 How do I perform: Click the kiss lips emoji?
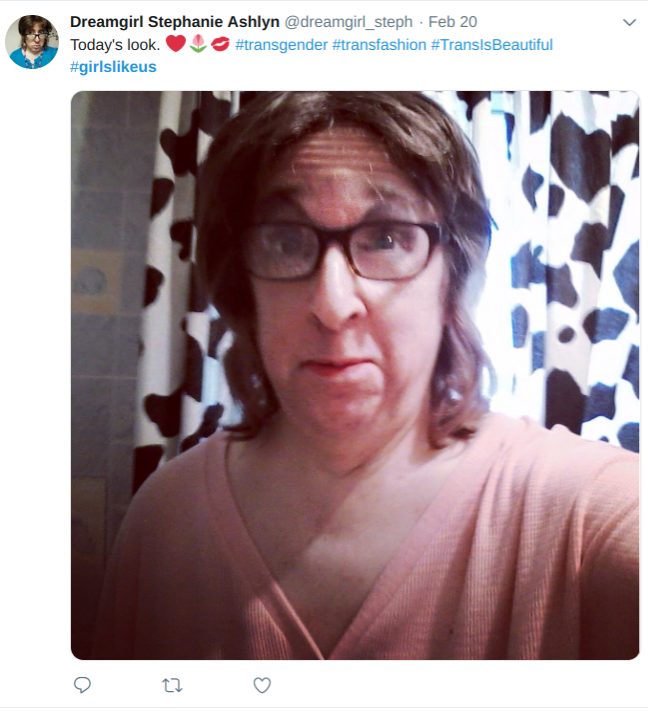[x=220, y=44]
